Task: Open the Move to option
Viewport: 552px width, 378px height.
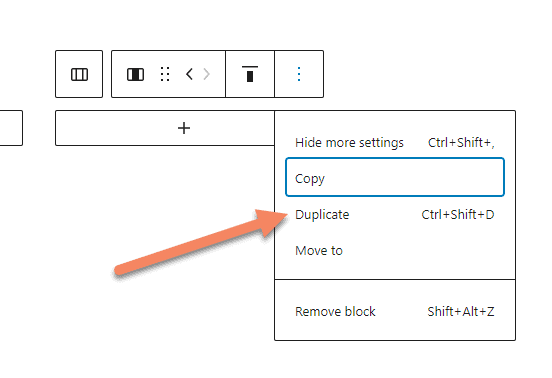Action: 395,251
